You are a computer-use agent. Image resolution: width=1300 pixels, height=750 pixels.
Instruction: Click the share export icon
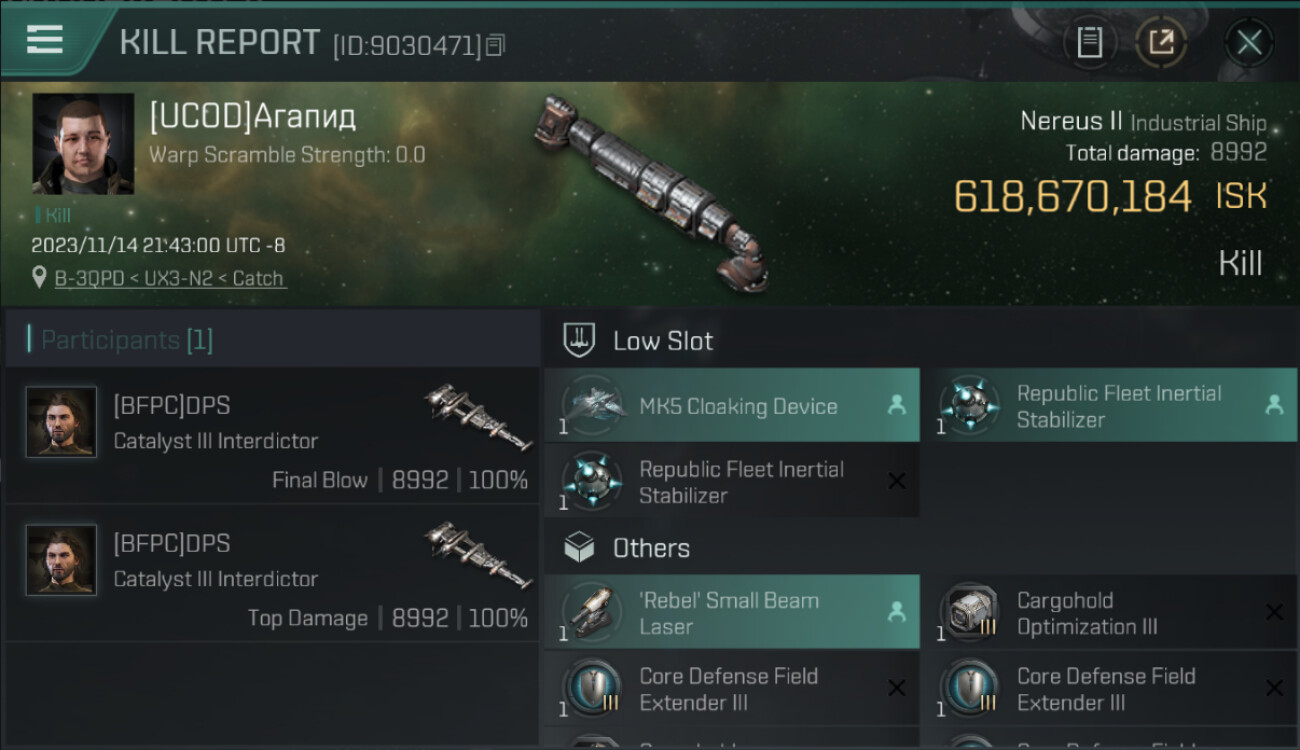1160,42
